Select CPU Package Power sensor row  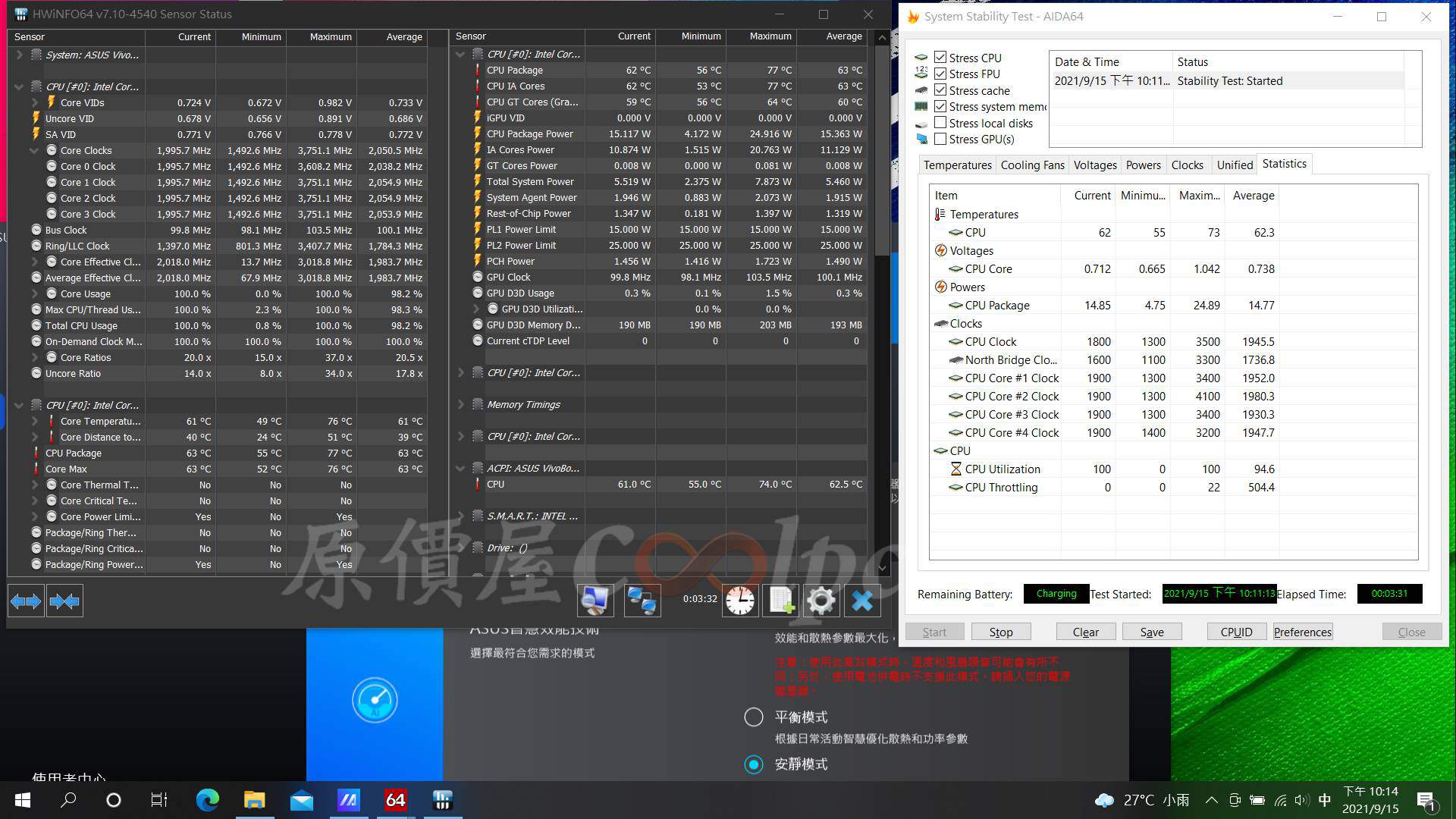tap(668, 133)
